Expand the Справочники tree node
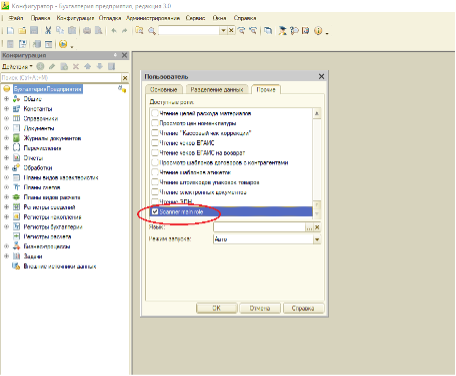 pyautogui.click(x=6, y=118)
